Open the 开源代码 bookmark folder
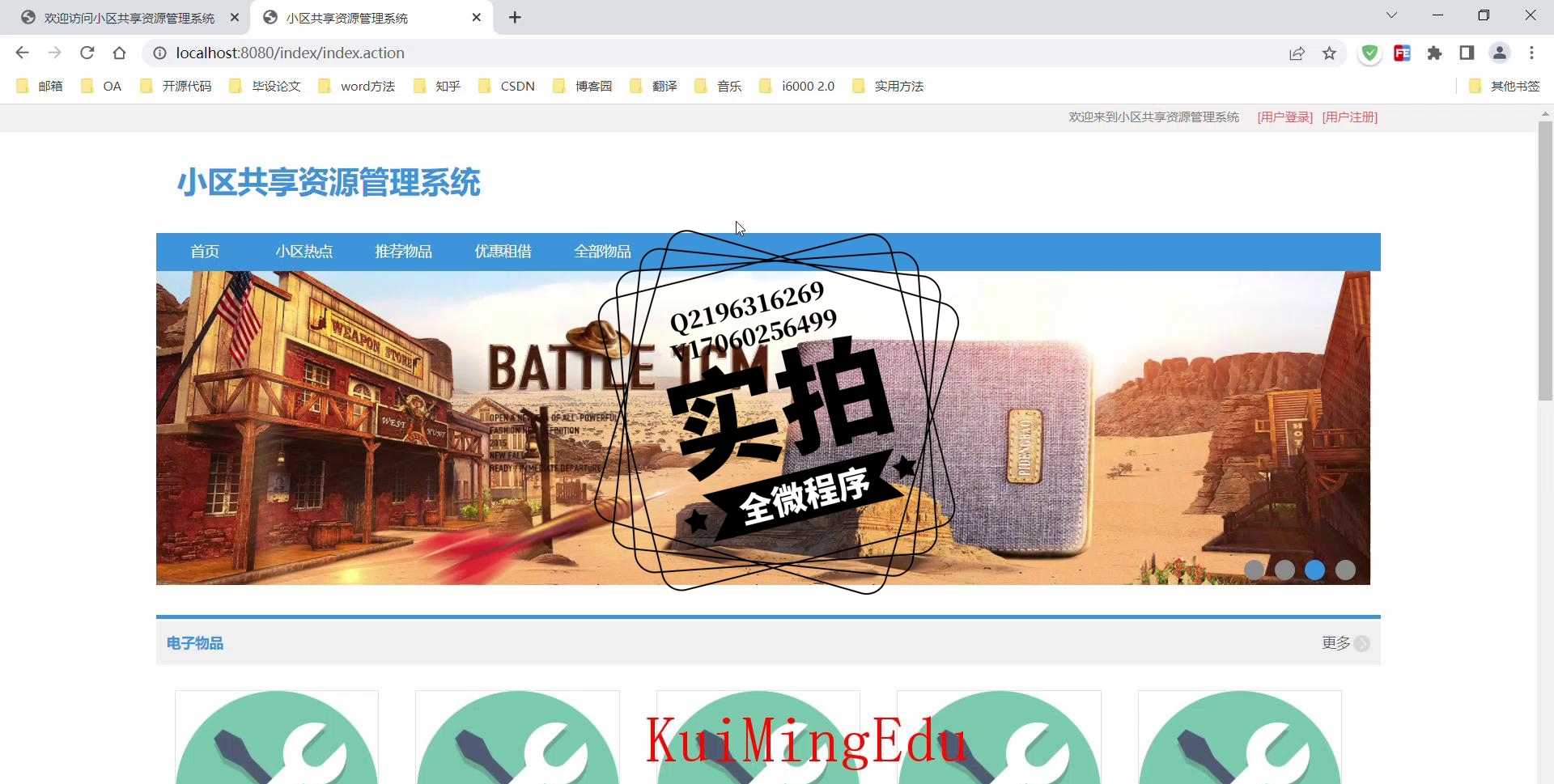 tap(176, 86)
